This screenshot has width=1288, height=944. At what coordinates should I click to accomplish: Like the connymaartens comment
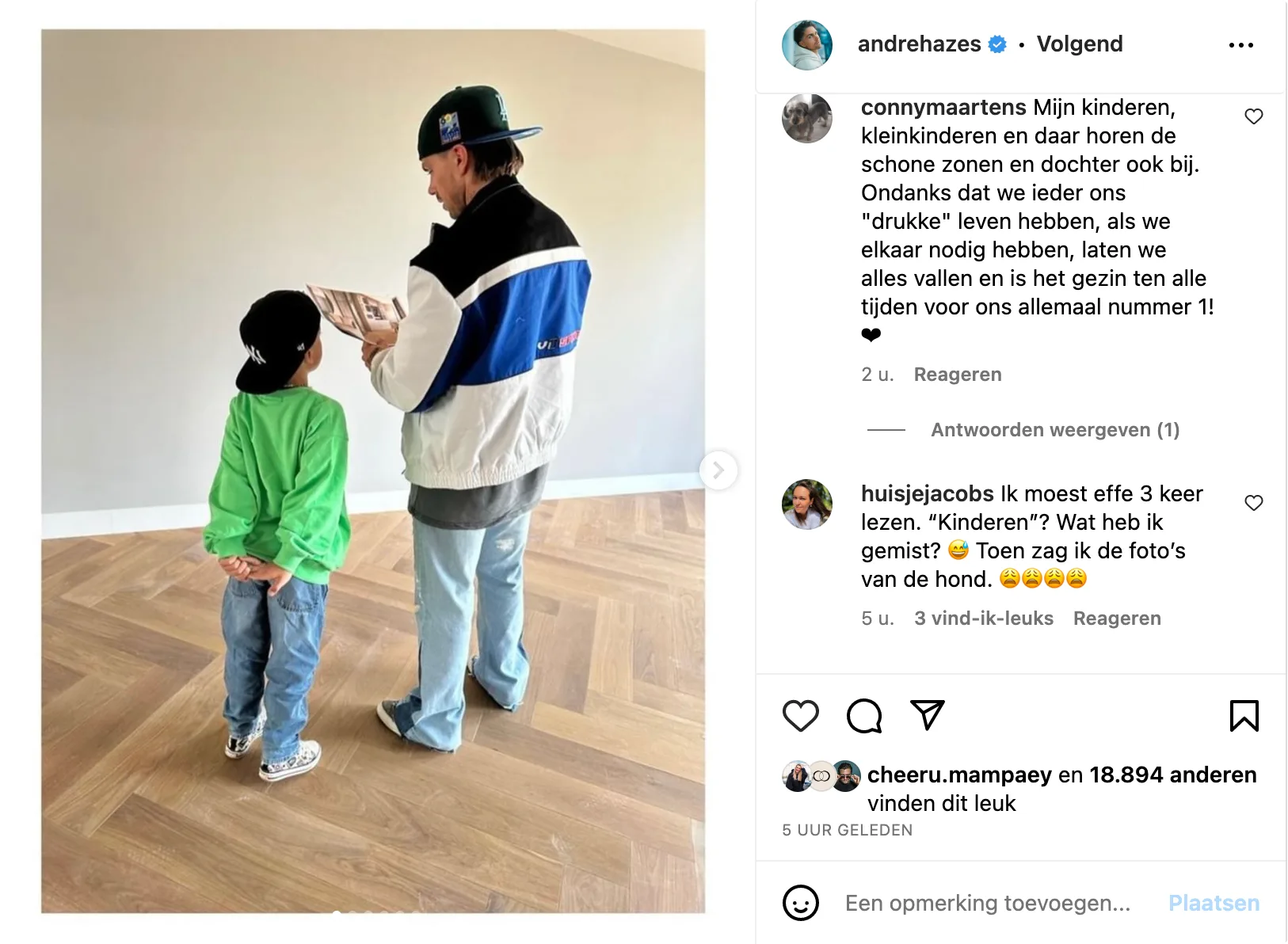1254,116
